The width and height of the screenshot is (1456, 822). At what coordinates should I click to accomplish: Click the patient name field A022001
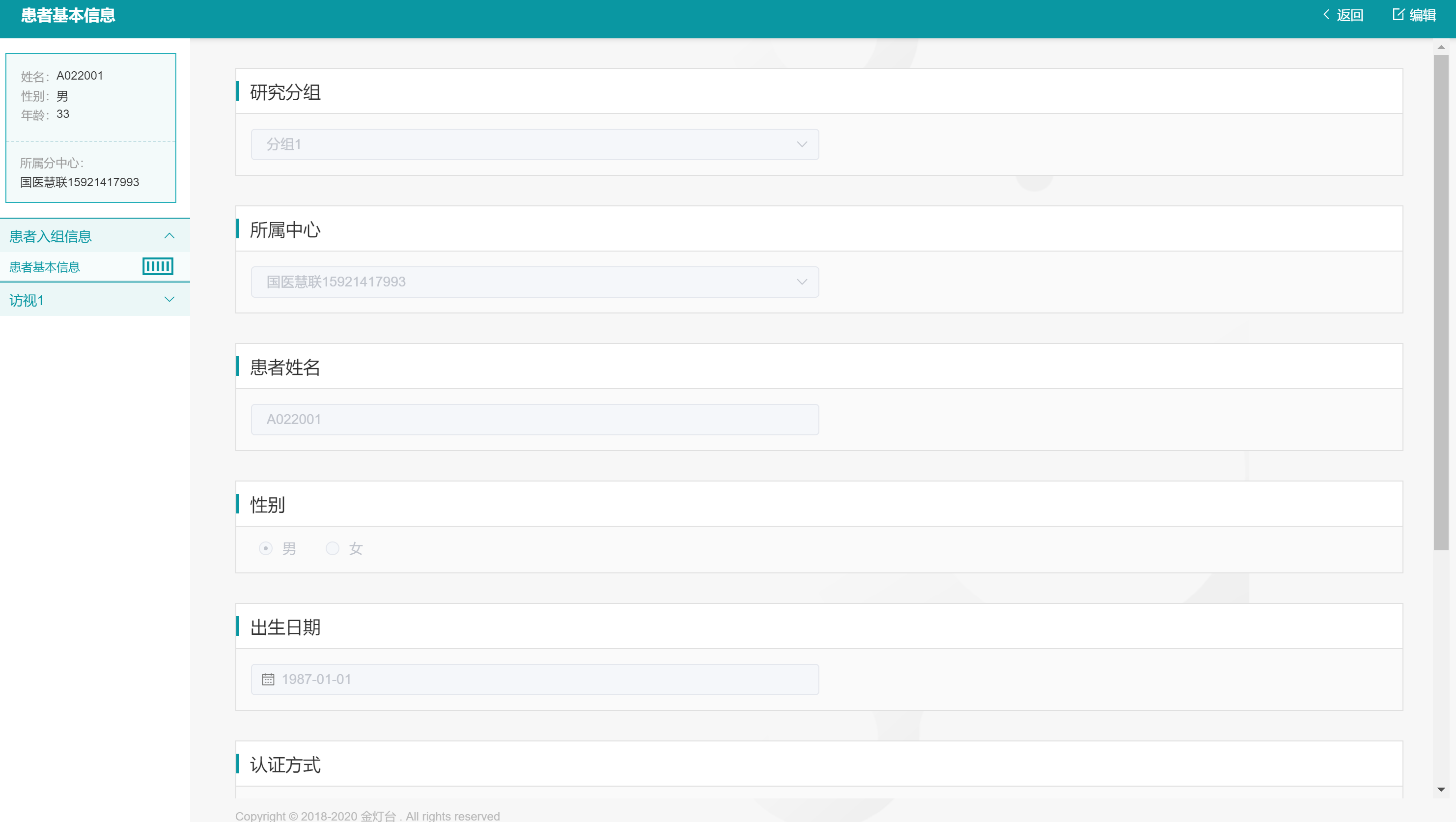(534, 420)
